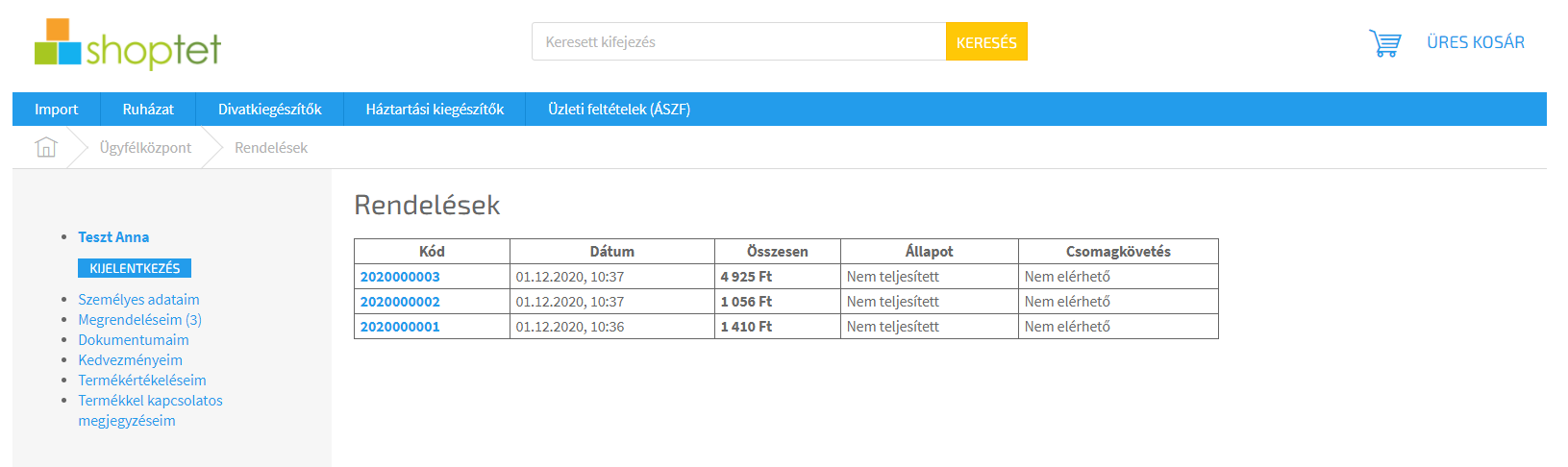Focus the Keresett kifejezés search field
This screenshot has width=1568, height=467.
click(x=739, y=41)
